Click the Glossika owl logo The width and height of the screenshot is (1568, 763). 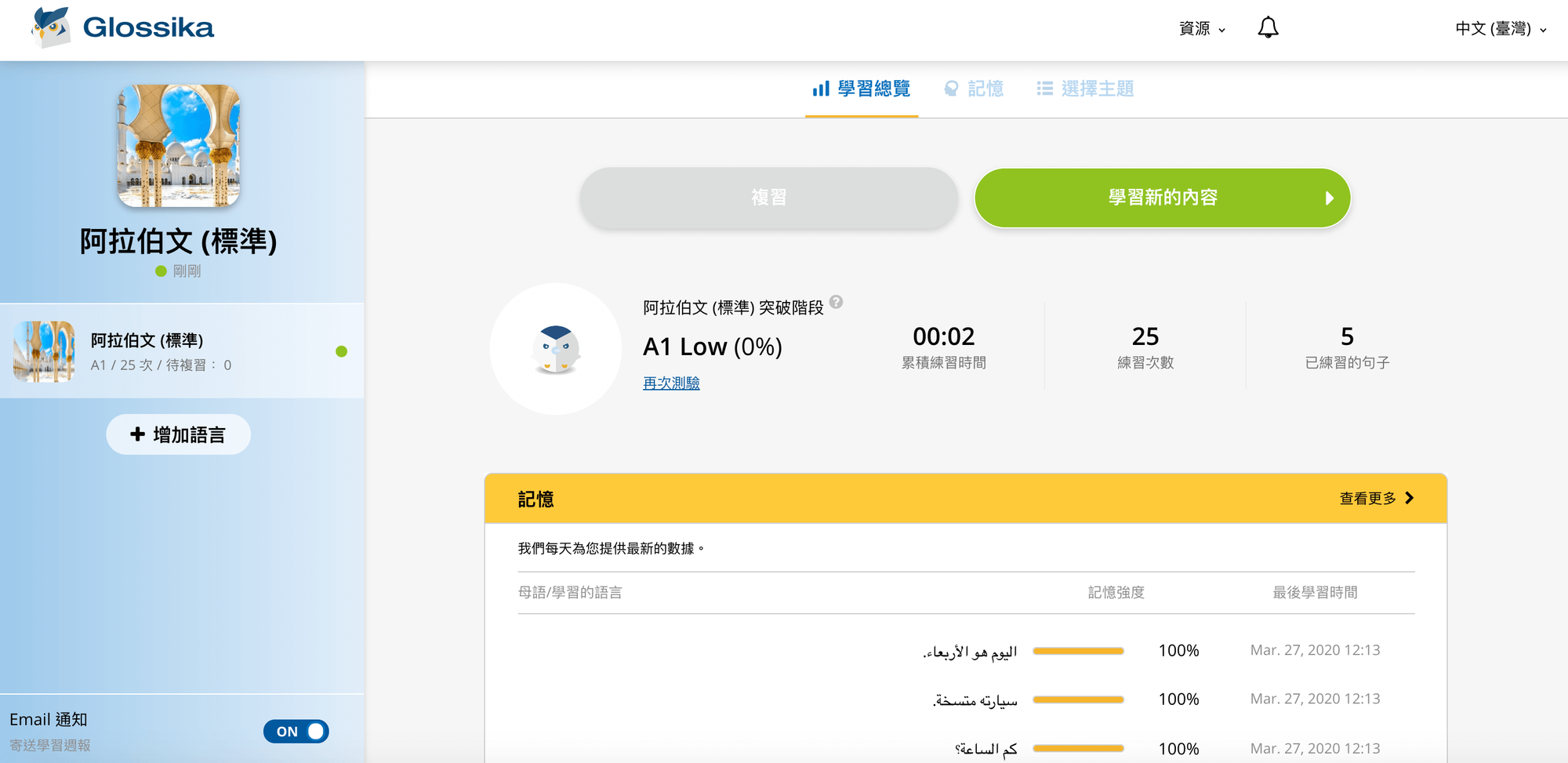[x=51, y=27]
